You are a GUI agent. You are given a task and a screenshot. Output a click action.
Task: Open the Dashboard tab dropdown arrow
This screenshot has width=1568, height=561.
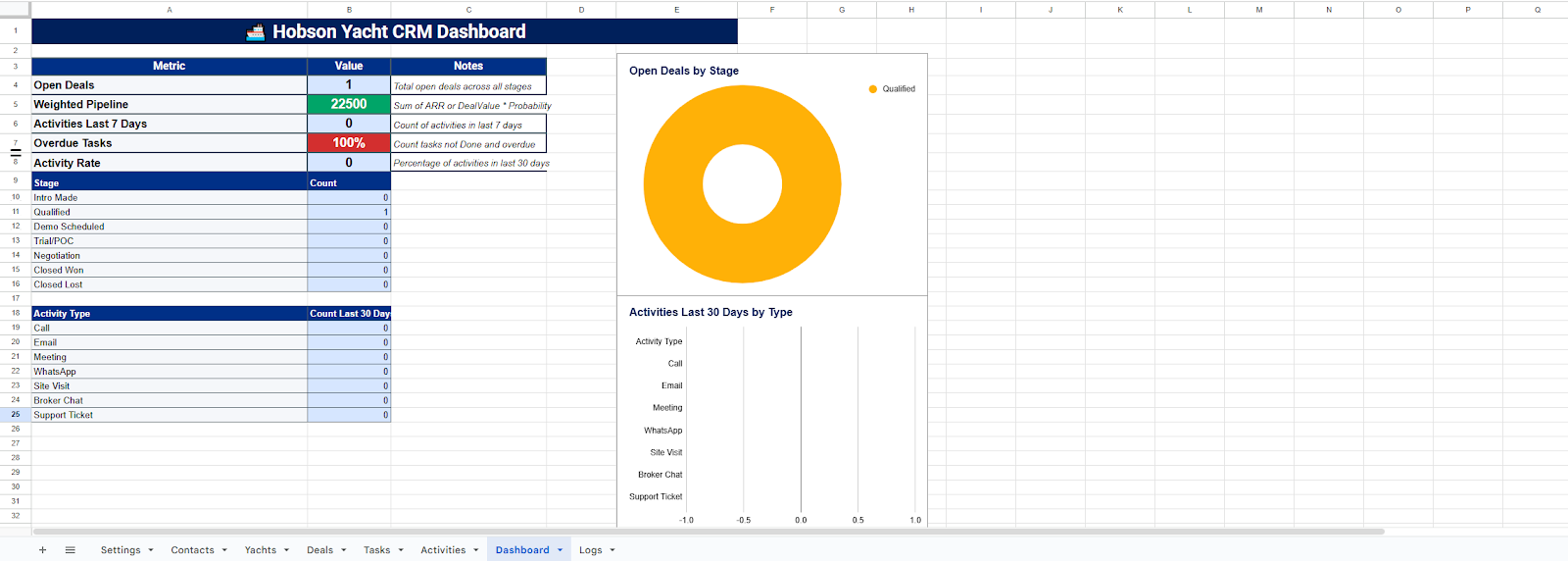click(x=561, y=550)
